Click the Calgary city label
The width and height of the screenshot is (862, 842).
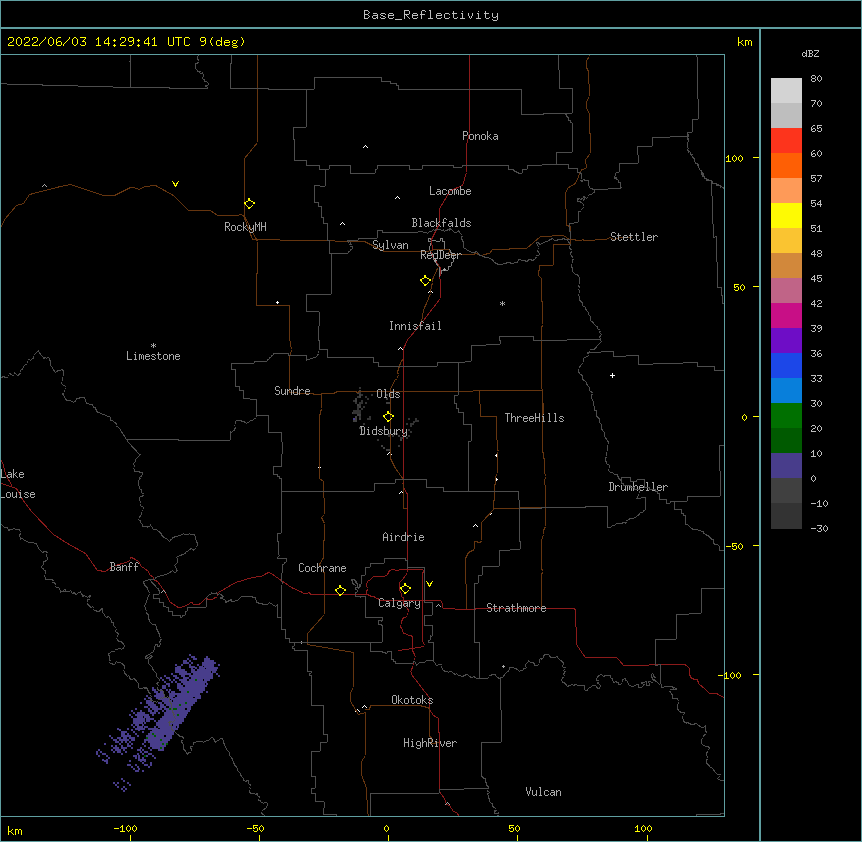pos(399,603)
